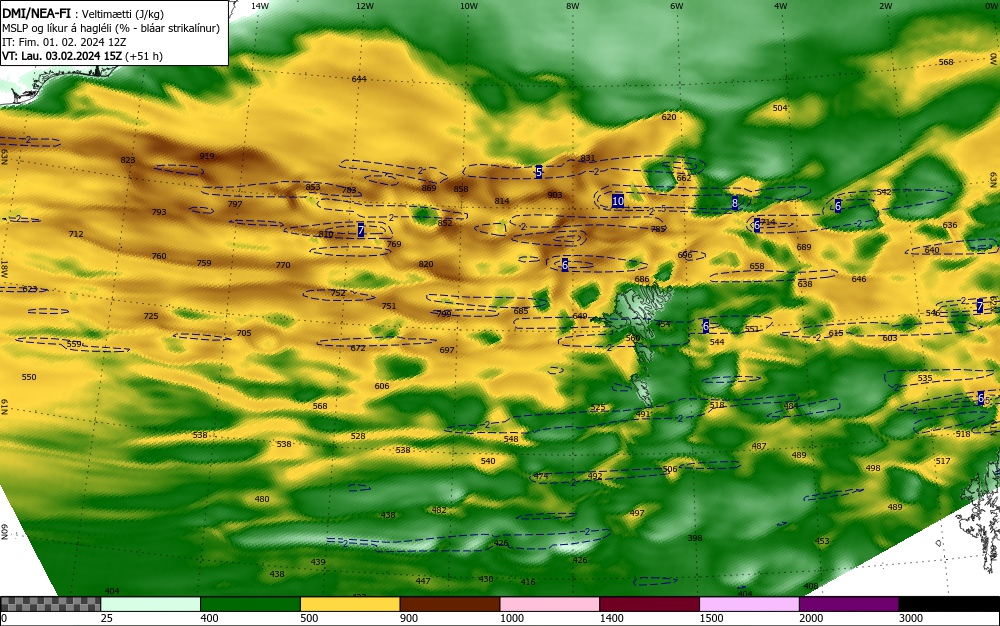Click the 14W longitude label

[260, 6]
